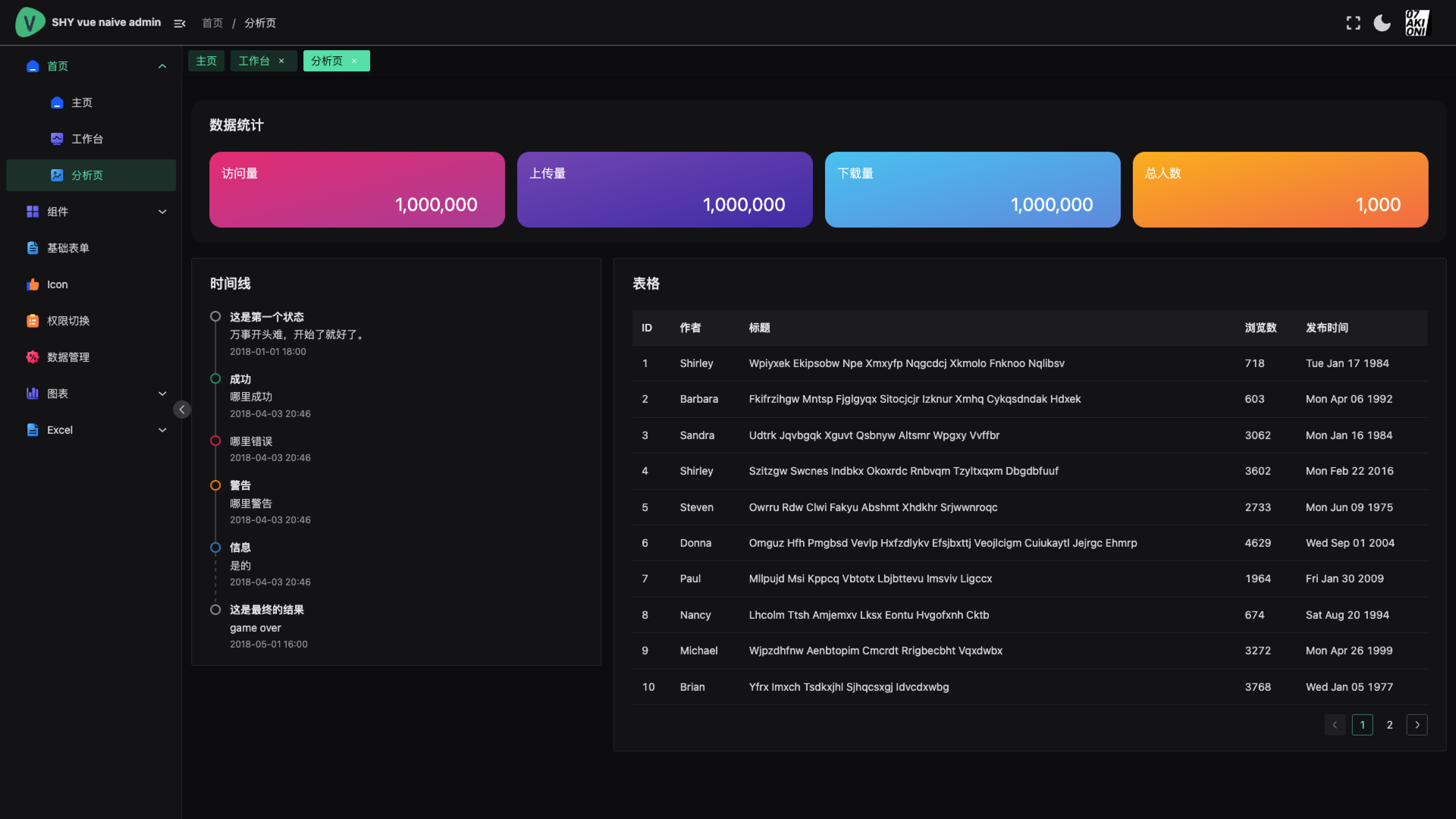
Task: Close the 分析页 tab
Action: pos(354,61)
